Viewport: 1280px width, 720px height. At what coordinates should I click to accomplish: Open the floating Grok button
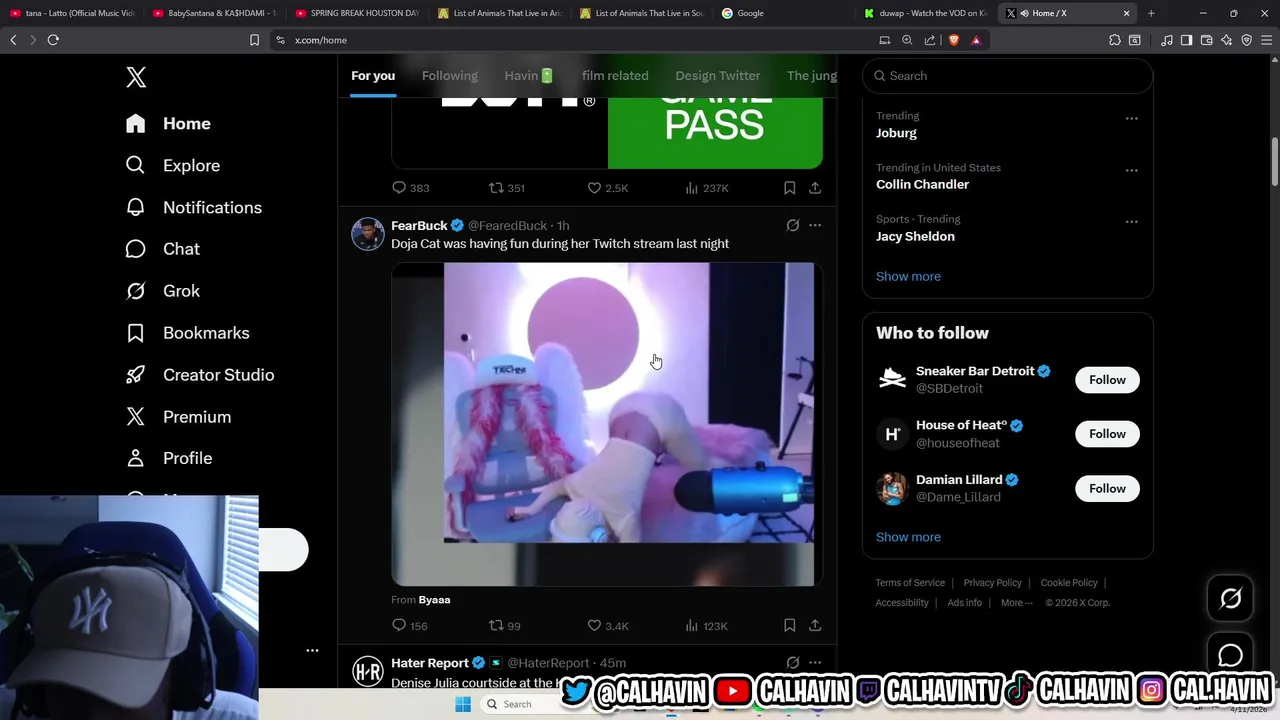point(1230,598)
